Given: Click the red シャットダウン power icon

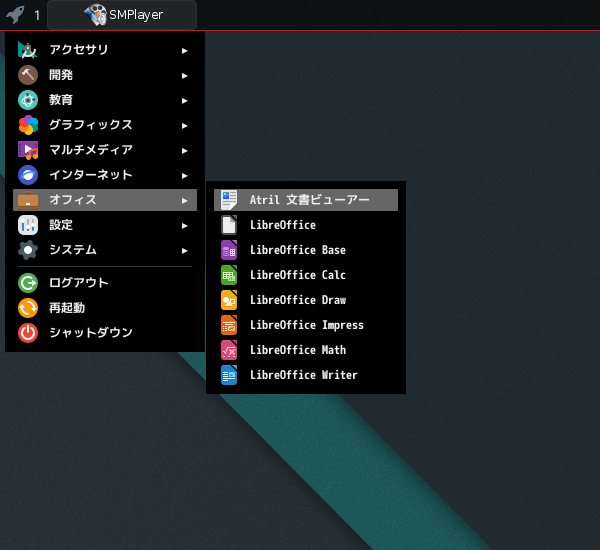Looking at the screenshot, I should point(28,333).
